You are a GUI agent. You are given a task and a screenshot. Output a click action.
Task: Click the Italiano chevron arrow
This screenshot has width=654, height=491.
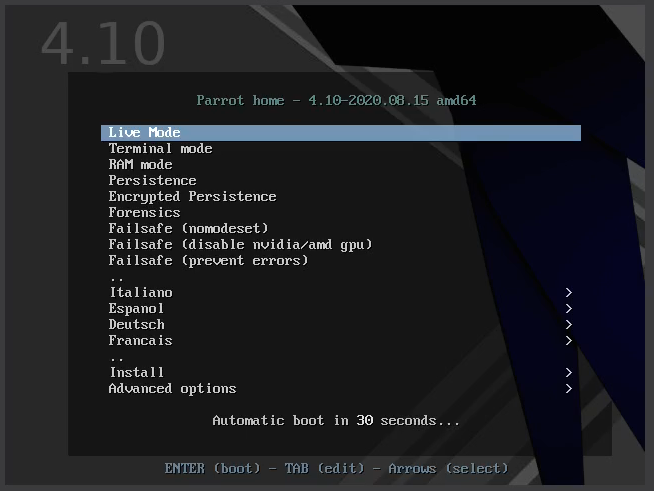tap(568, 293)
